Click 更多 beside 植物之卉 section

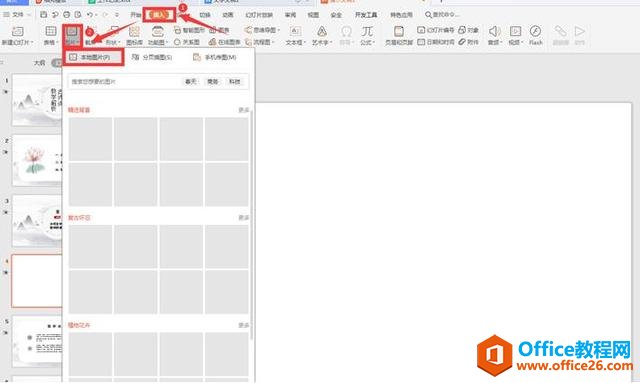244,325
